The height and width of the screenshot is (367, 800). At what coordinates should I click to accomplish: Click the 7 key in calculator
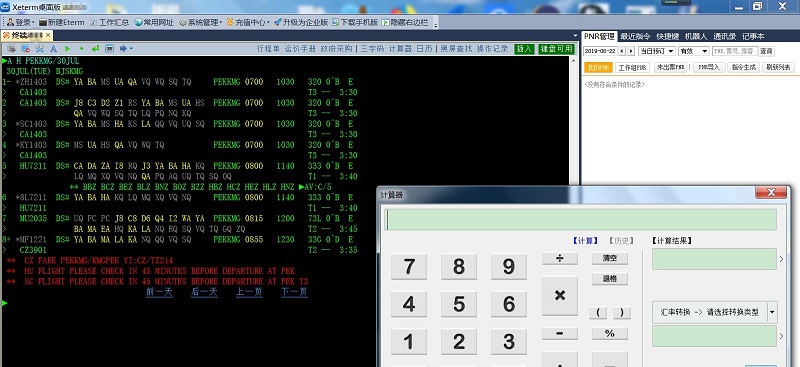[409, 266]
